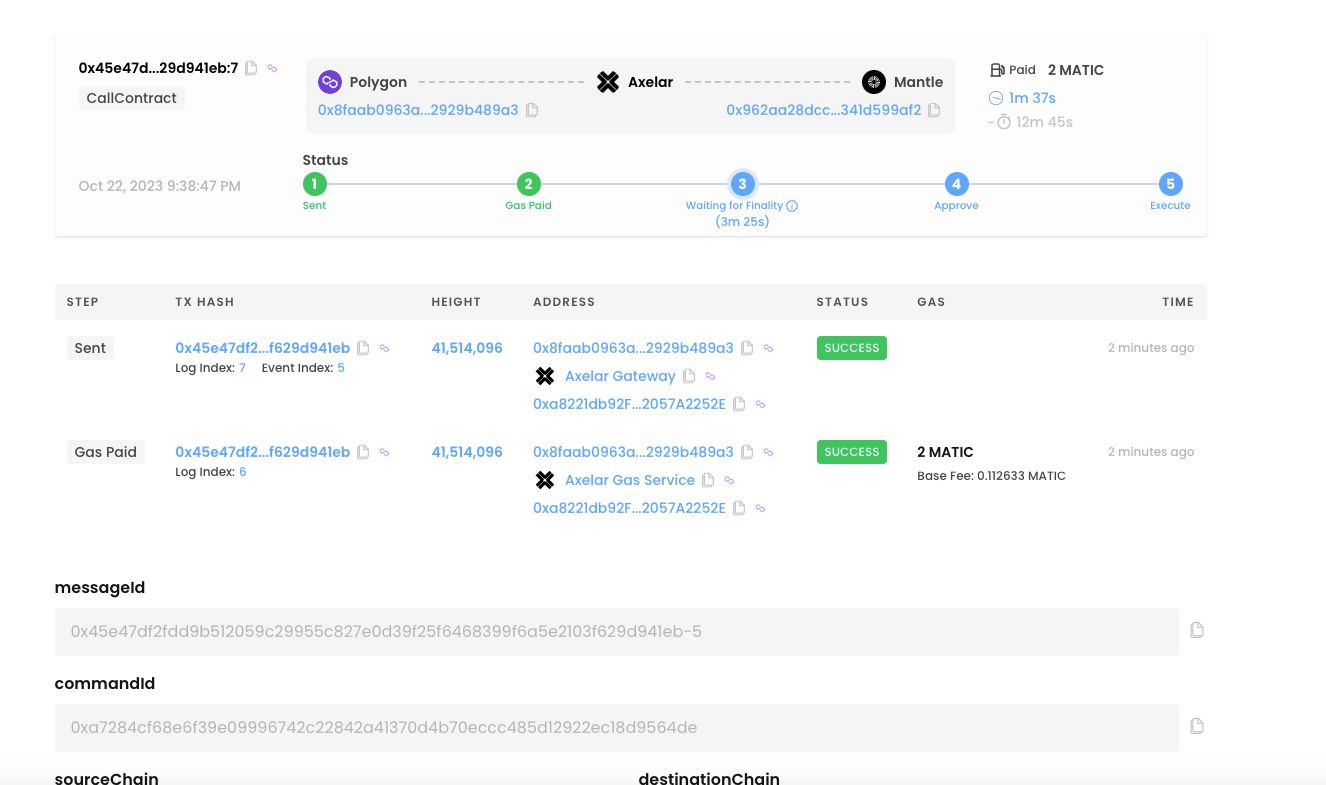The height and width of the screenshot is (785, 1326).
Task: Copy Mantle destination address 0x962aa28dcc
Action: click(934, 110)
